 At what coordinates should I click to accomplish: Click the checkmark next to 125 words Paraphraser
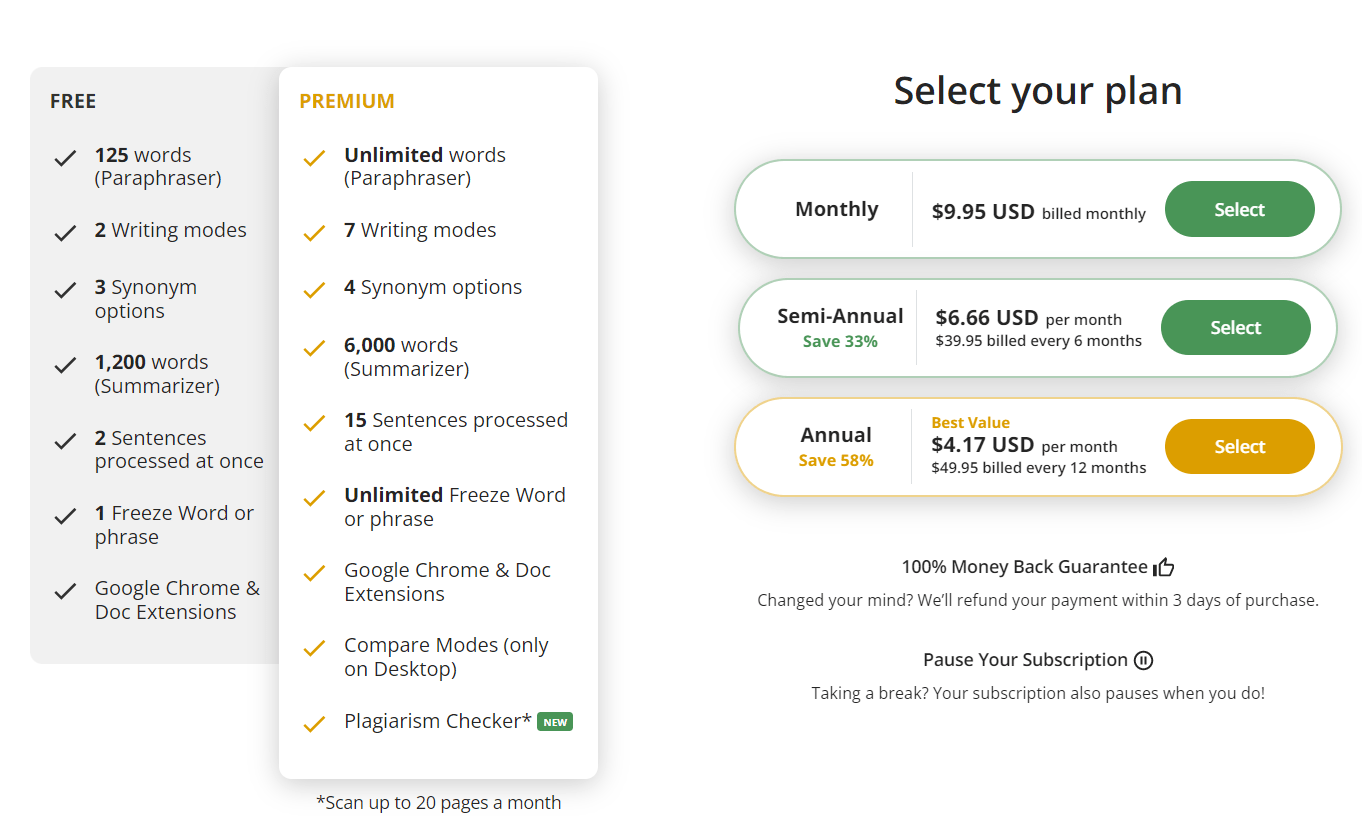click(64, 157)
